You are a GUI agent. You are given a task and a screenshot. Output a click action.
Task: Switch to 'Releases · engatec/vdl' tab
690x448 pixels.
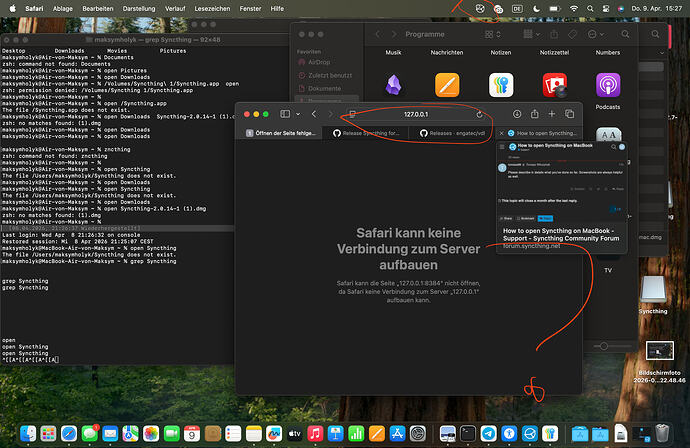452,133
